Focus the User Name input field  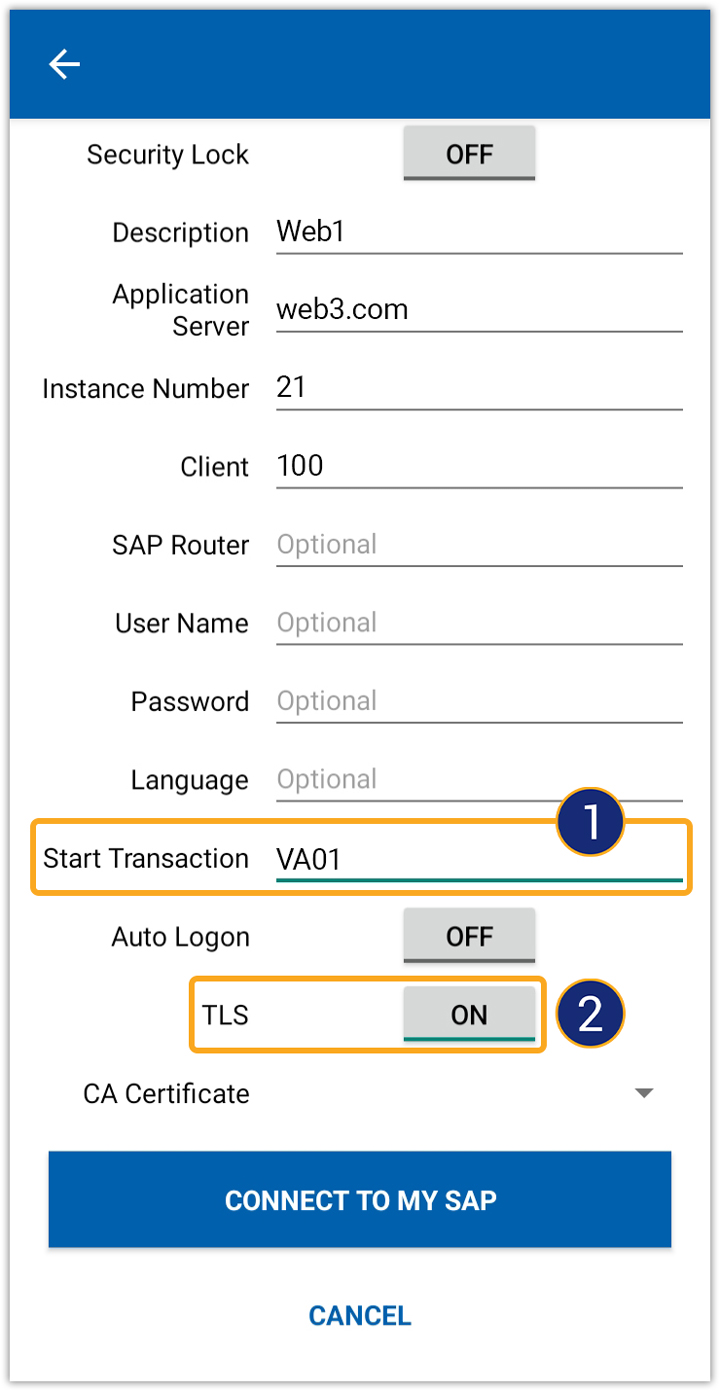[x=478, y=623]
